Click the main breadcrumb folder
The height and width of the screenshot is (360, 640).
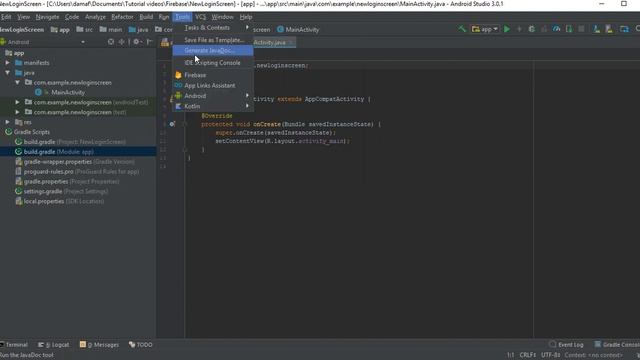click(111, 29)
